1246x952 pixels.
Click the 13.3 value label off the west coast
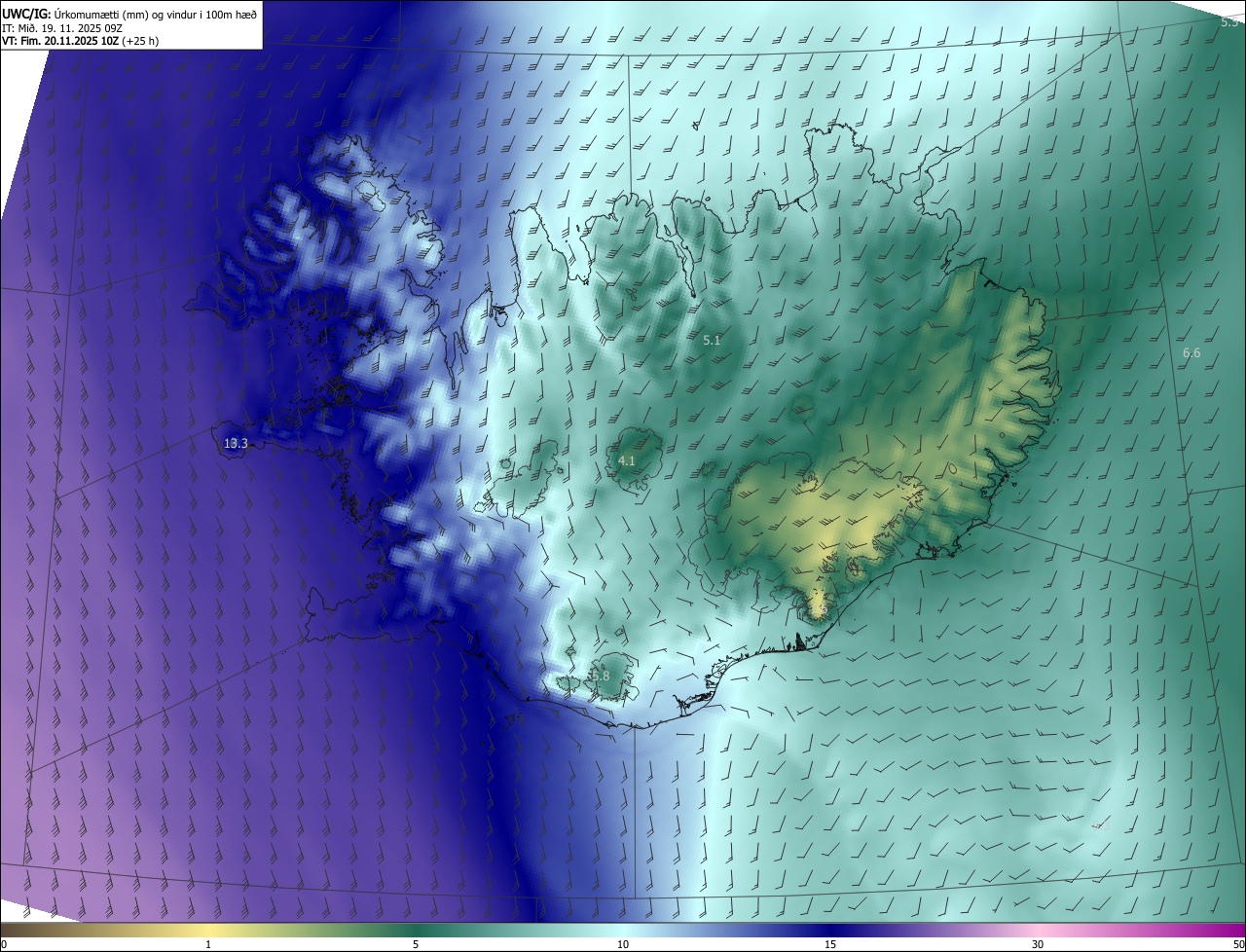[x=236, y=443]
